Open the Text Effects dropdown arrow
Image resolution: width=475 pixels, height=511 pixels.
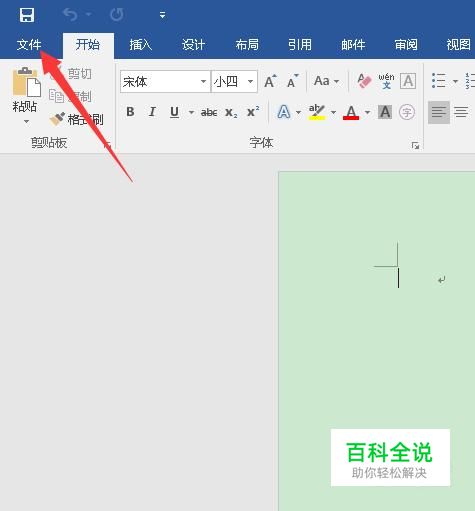pos(298,112)
